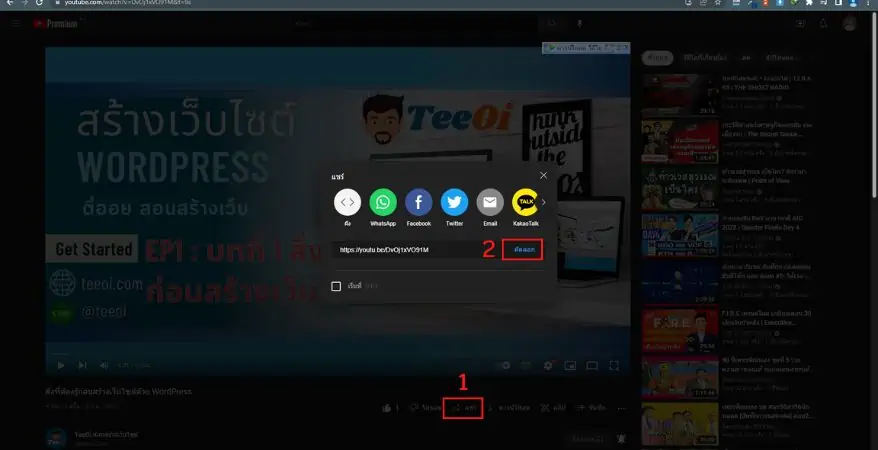Click the Share button below video
878x450 pixels.
tap(464, 408)
